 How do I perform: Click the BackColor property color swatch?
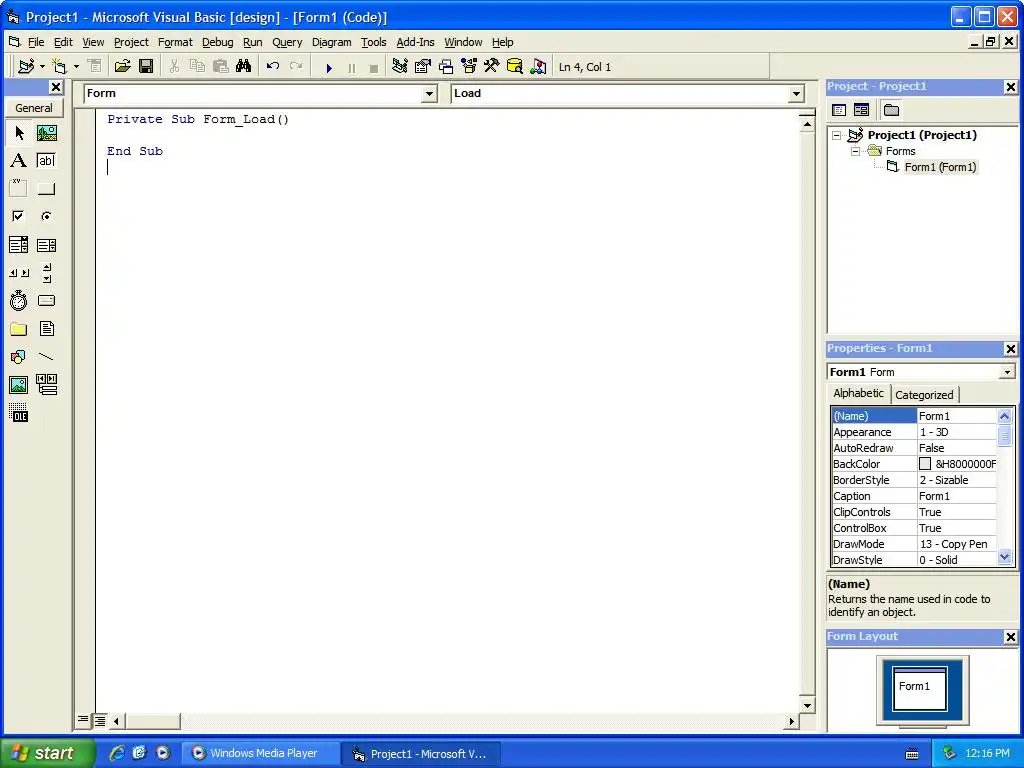point(925,464)
